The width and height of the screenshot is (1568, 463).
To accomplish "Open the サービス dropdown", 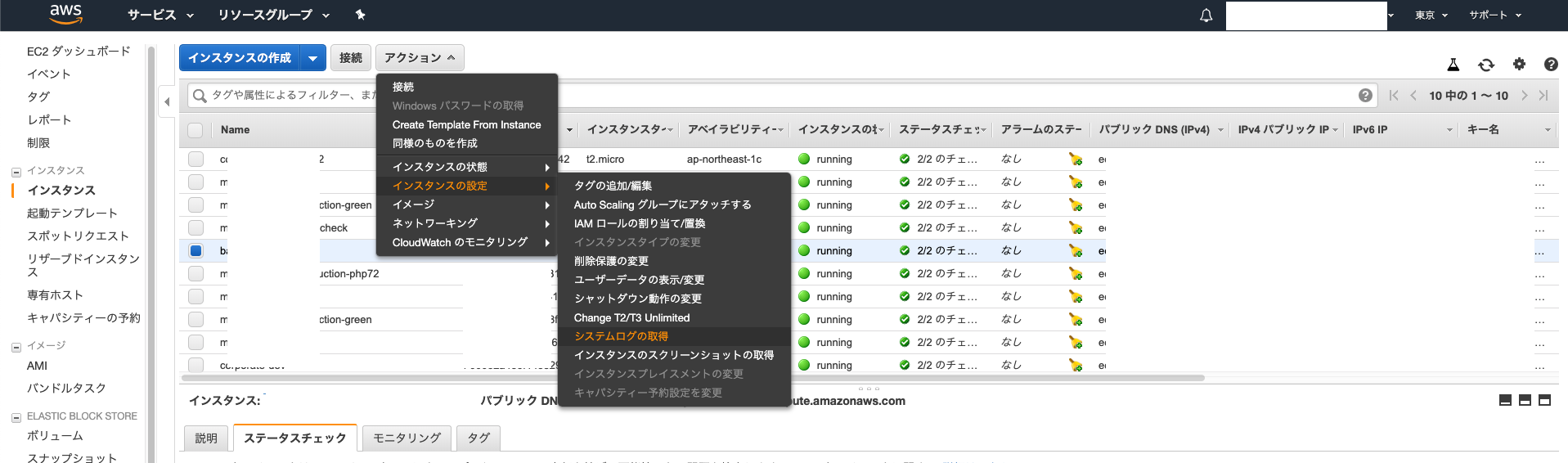I will click(x=160, y=15).
